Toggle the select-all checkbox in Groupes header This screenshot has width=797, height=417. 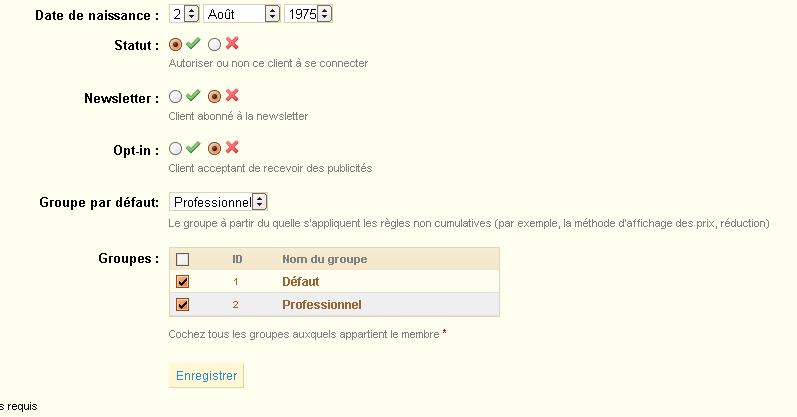(x=182, y=259)
